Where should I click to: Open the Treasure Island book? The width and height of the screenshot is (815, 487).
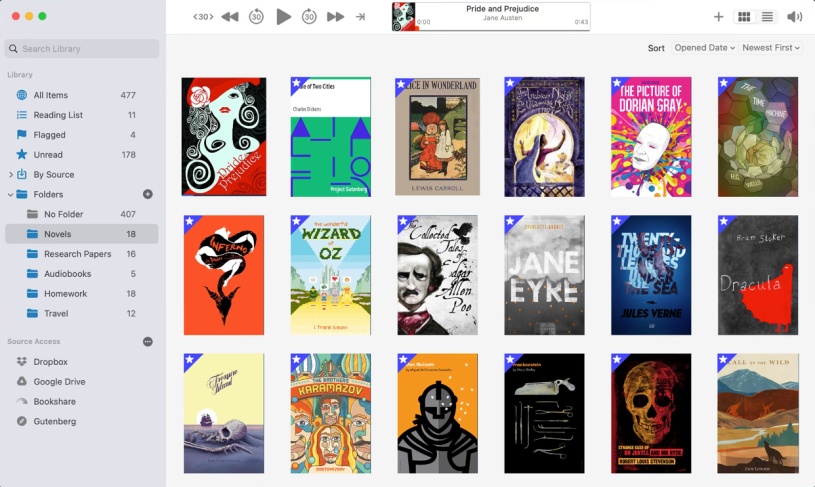click(224, 414)
